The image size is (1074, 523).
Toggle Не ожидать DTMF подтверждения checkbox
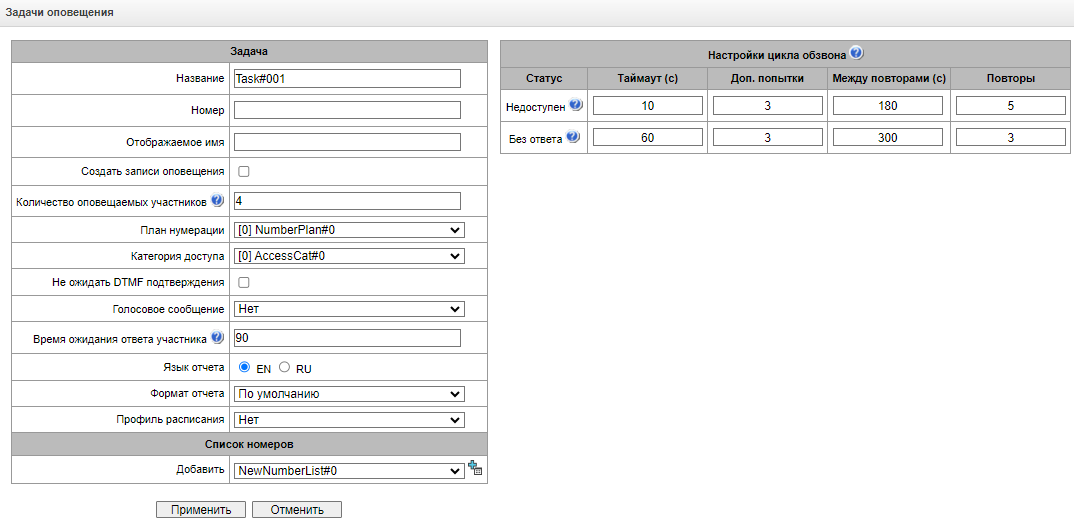coord(244,282)
